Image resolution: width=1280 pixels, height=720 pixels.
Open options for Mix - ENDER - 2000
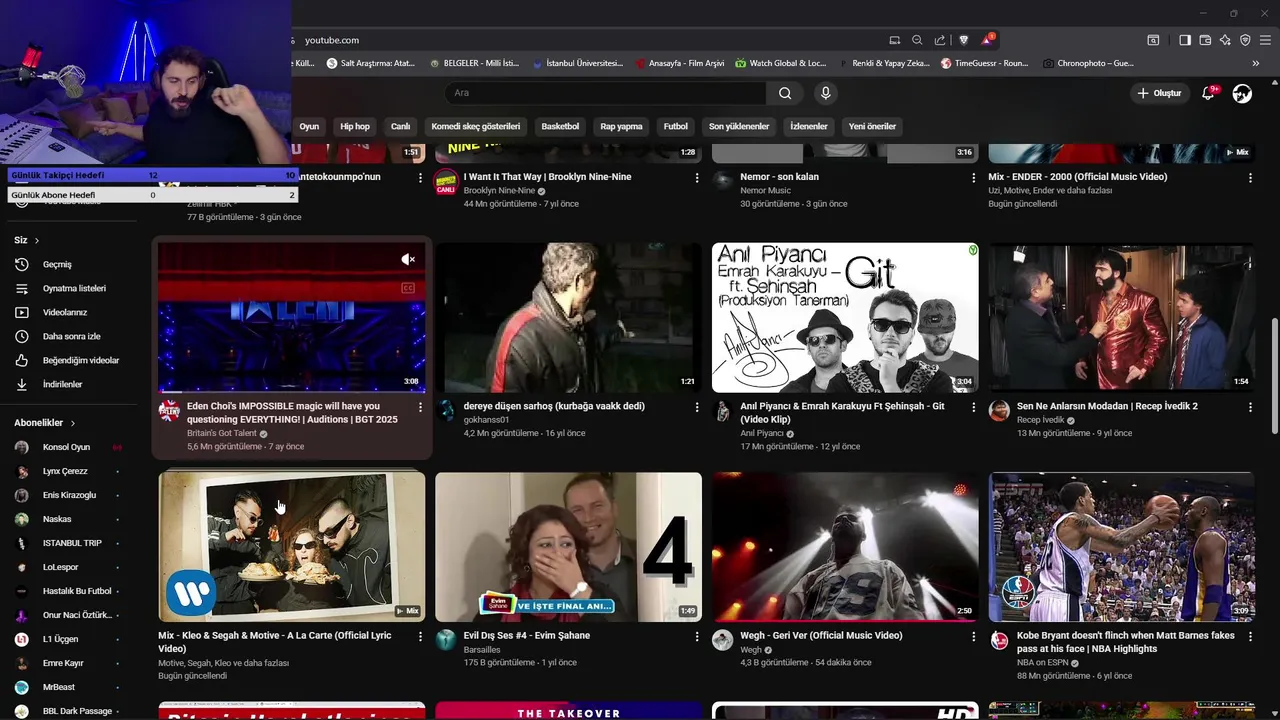1250,178
